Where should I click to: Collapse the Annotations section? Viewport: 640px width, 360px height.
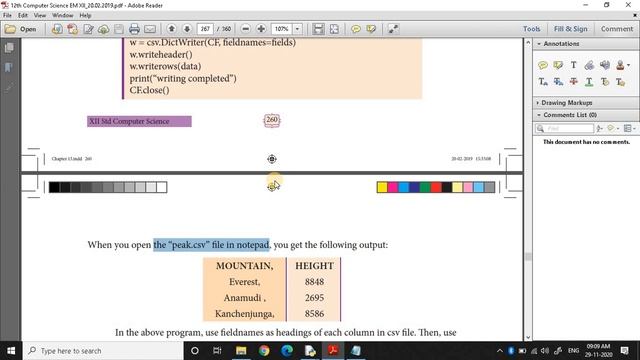tap(539, 44)
